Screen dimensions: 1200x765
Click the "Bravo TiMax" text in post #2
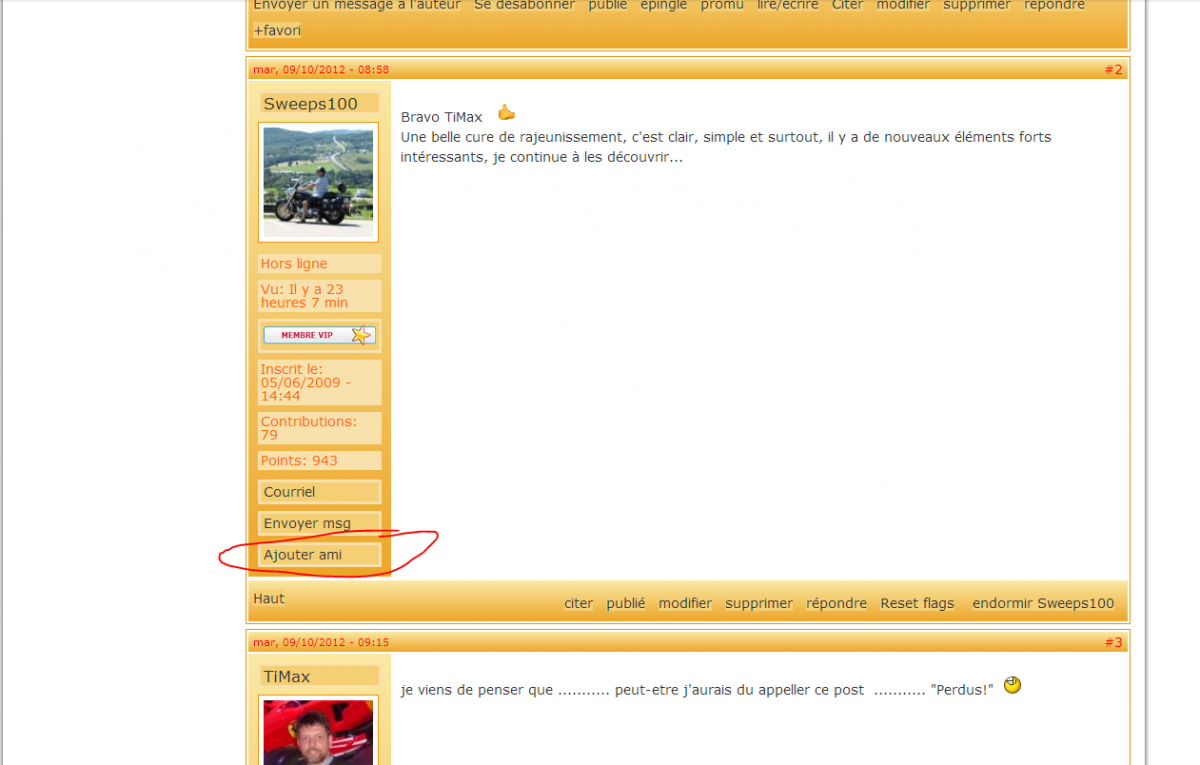click(x=441, y=117)
